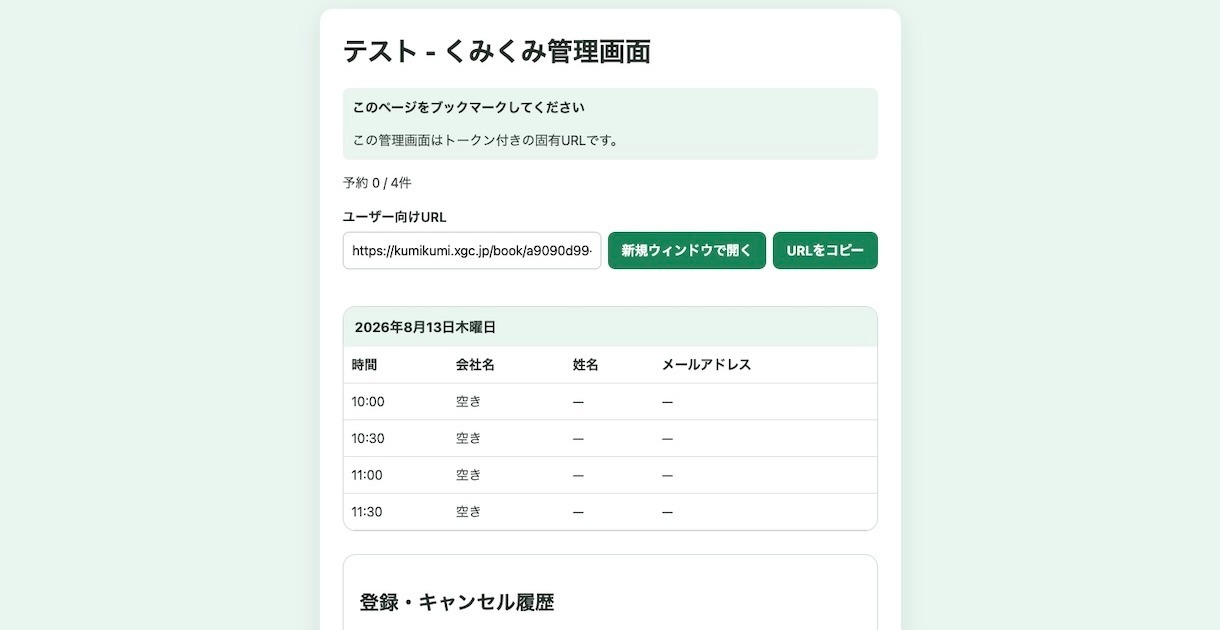Click the 登録・キャンセル履歴 section heading
This screenshot has height=630, width=1220.
click(x=457, y=602)
